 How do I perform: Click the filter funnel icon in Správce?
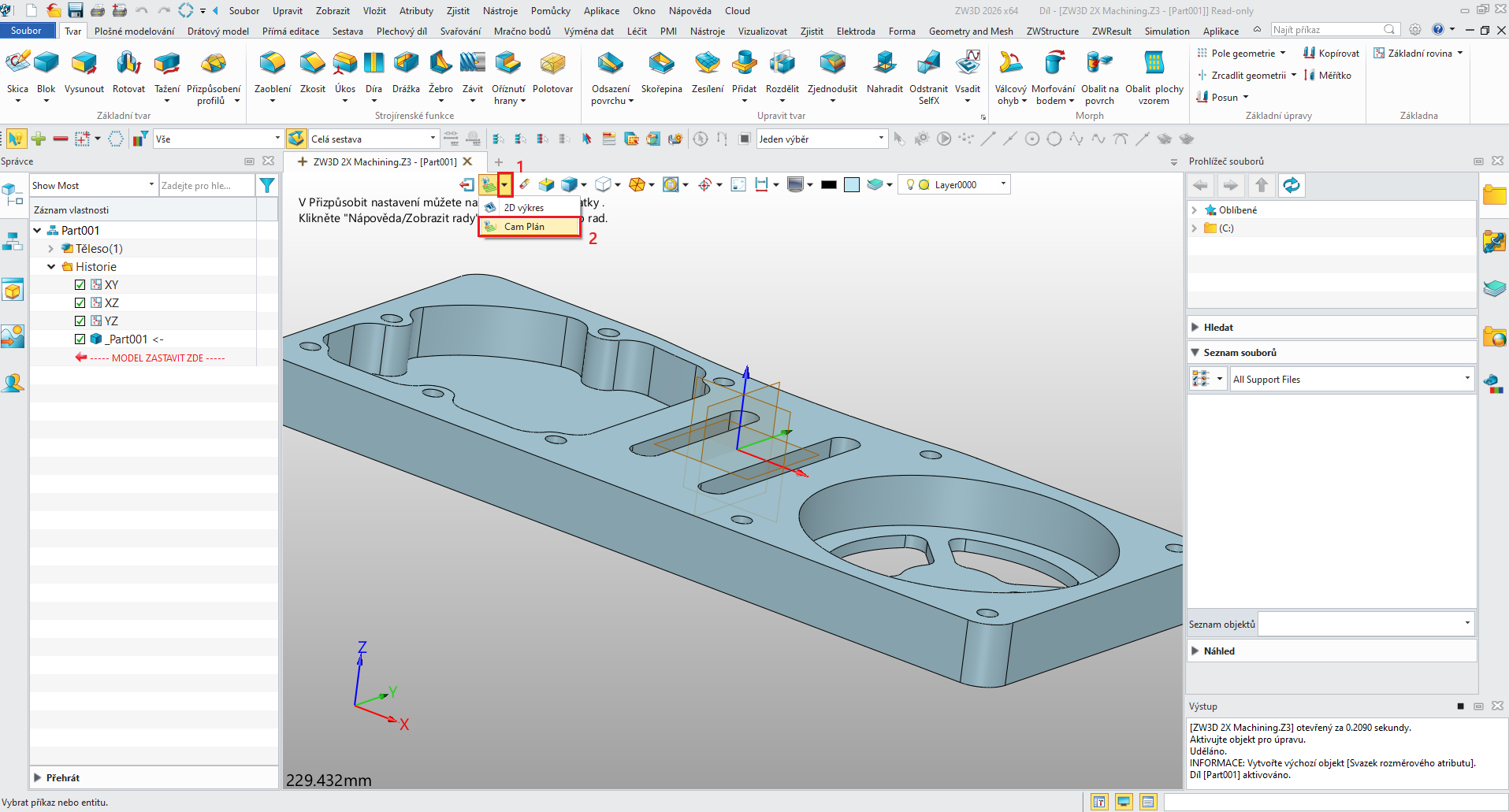[x=267, y=185]
